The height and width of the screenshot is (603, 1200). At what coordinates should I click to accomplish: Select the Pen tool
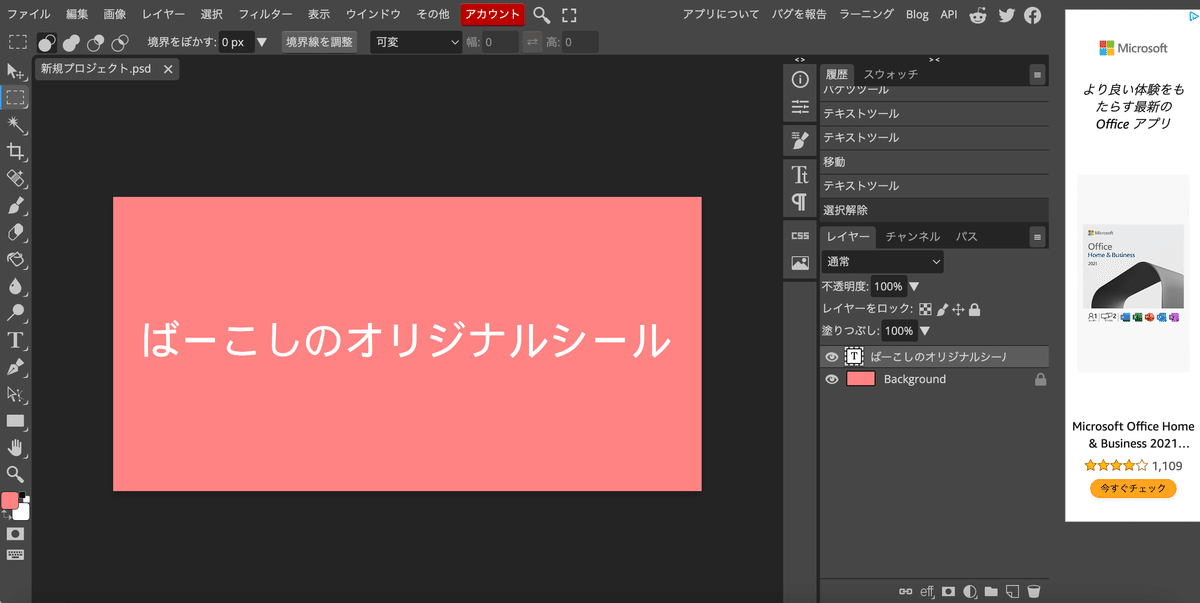15,367
